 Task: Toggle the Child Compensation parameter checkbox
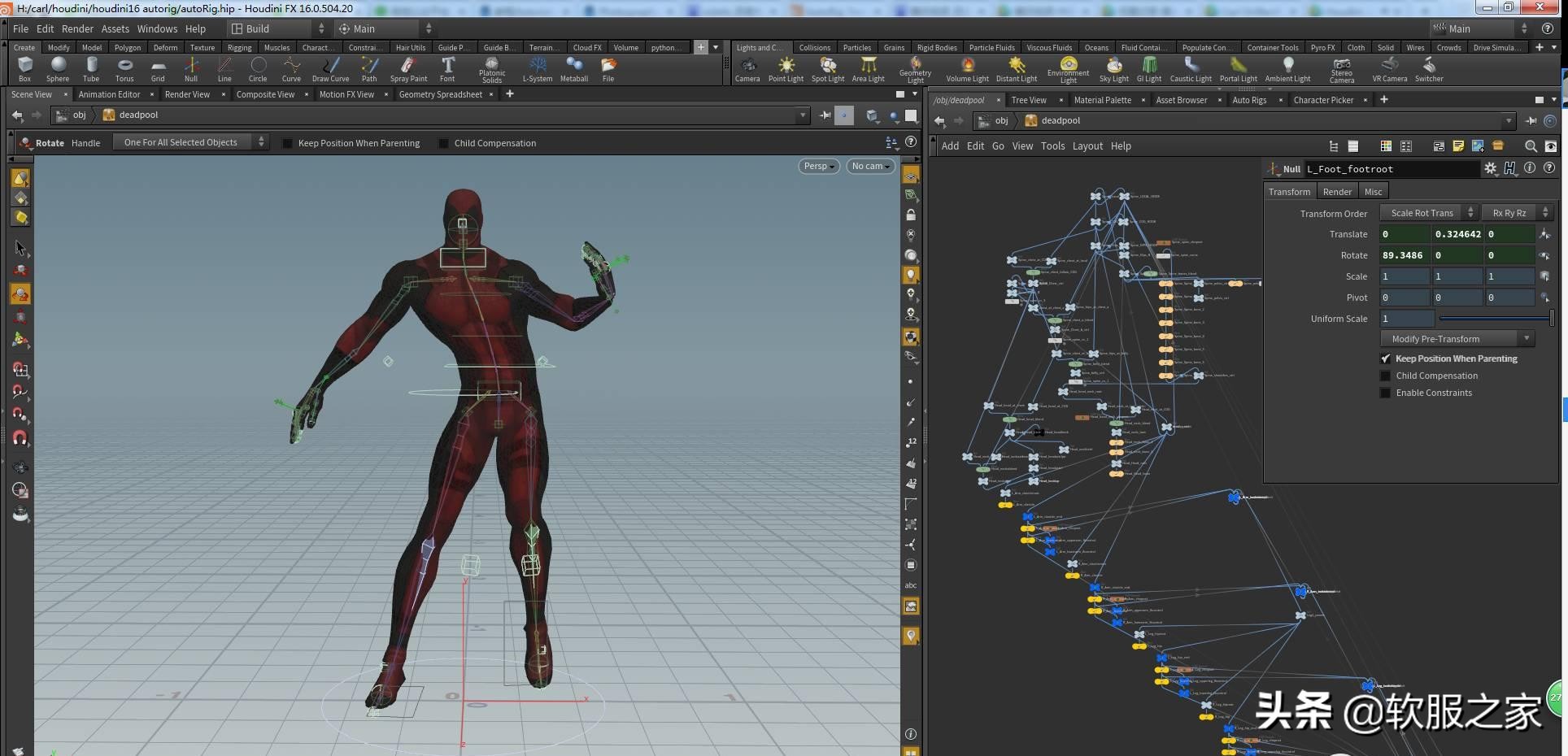pos(1385,376)
